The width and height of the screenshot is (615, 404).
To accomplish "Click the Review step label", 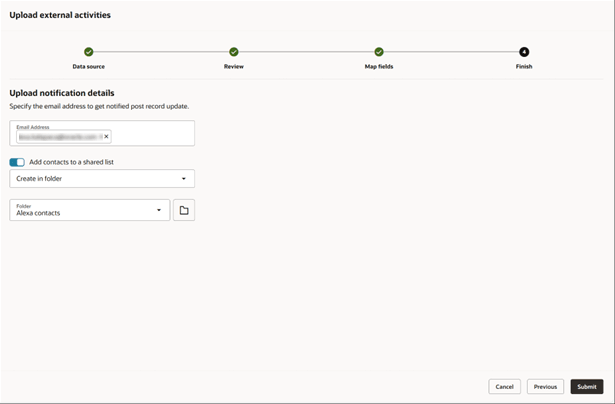I will (234, 67).
